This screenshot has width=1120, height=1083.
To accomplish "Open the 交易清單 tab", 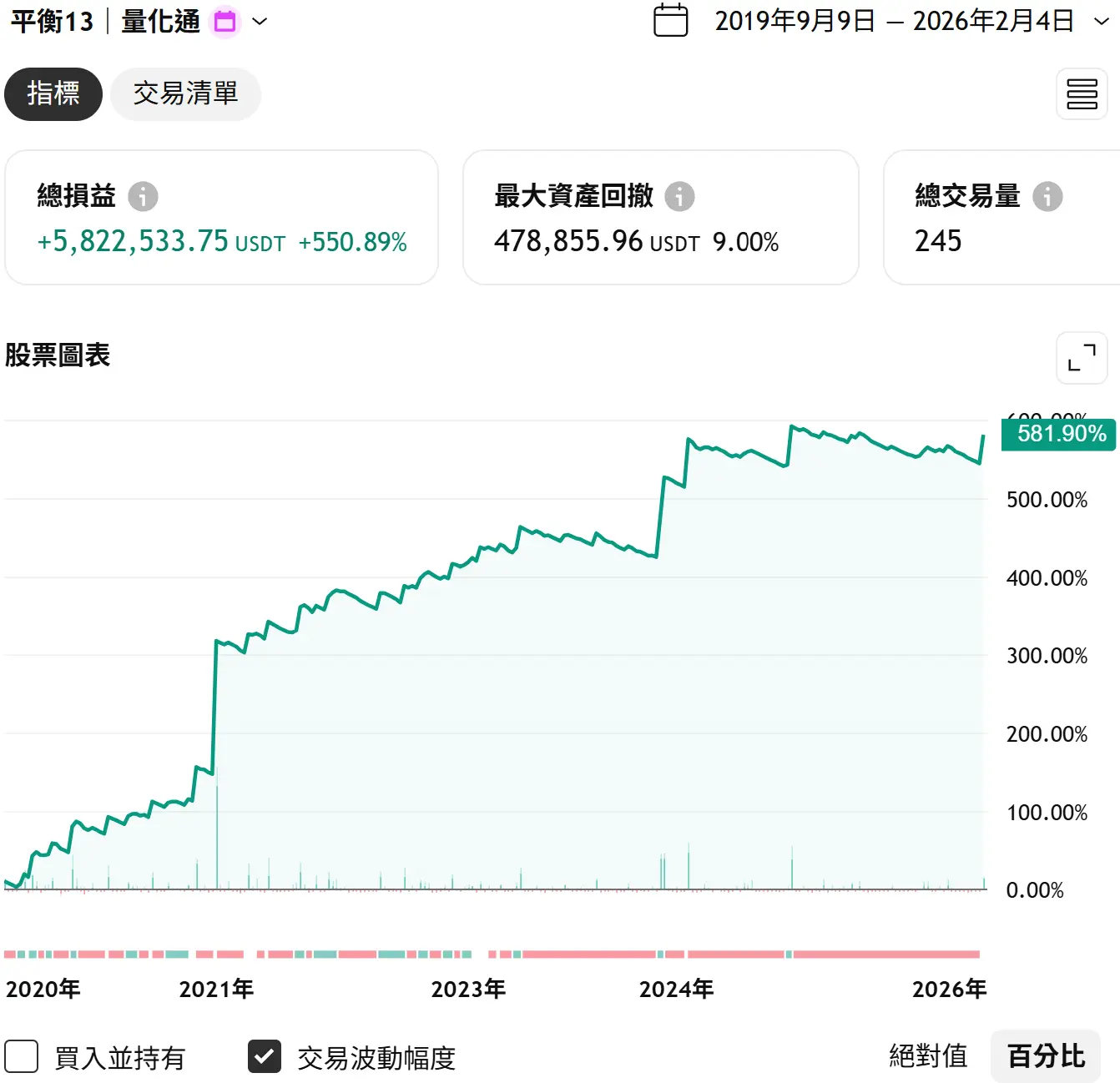I will (185, 93).
